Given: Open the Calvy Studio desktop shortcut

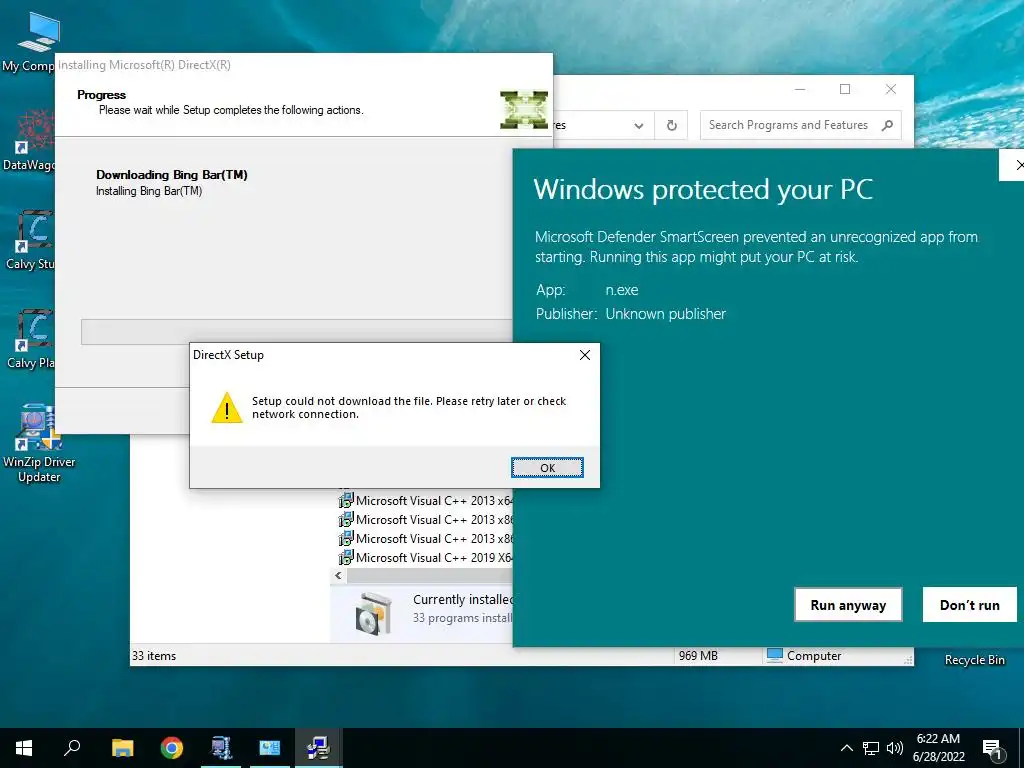Looking at the screenshot, I should (29, 240).
